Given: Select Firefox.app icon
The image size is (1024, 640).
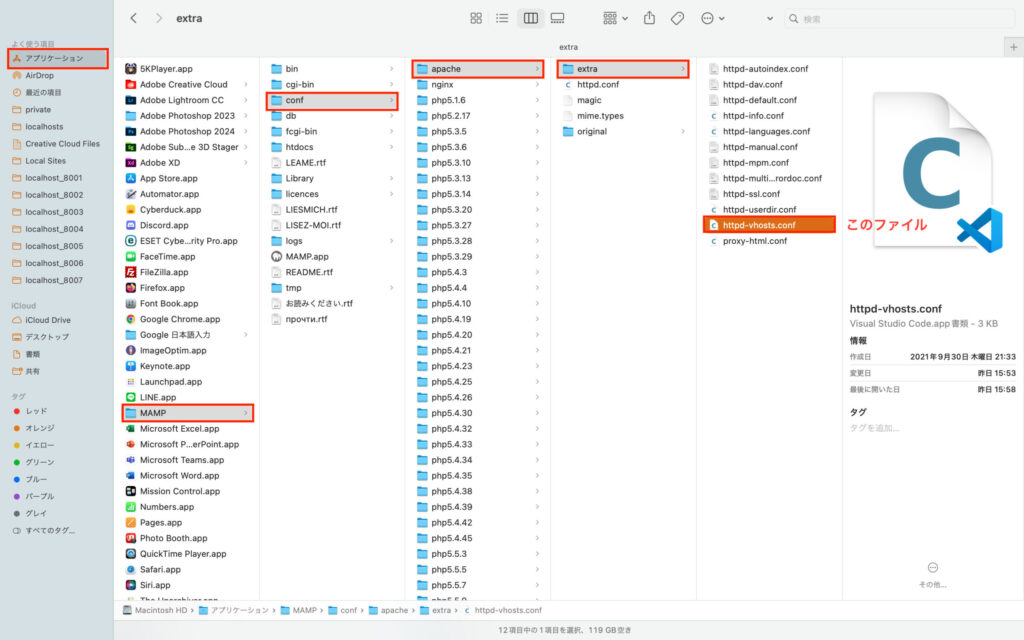Looking at the screenshot, I should pyautogui.click(x=131, y=288).
